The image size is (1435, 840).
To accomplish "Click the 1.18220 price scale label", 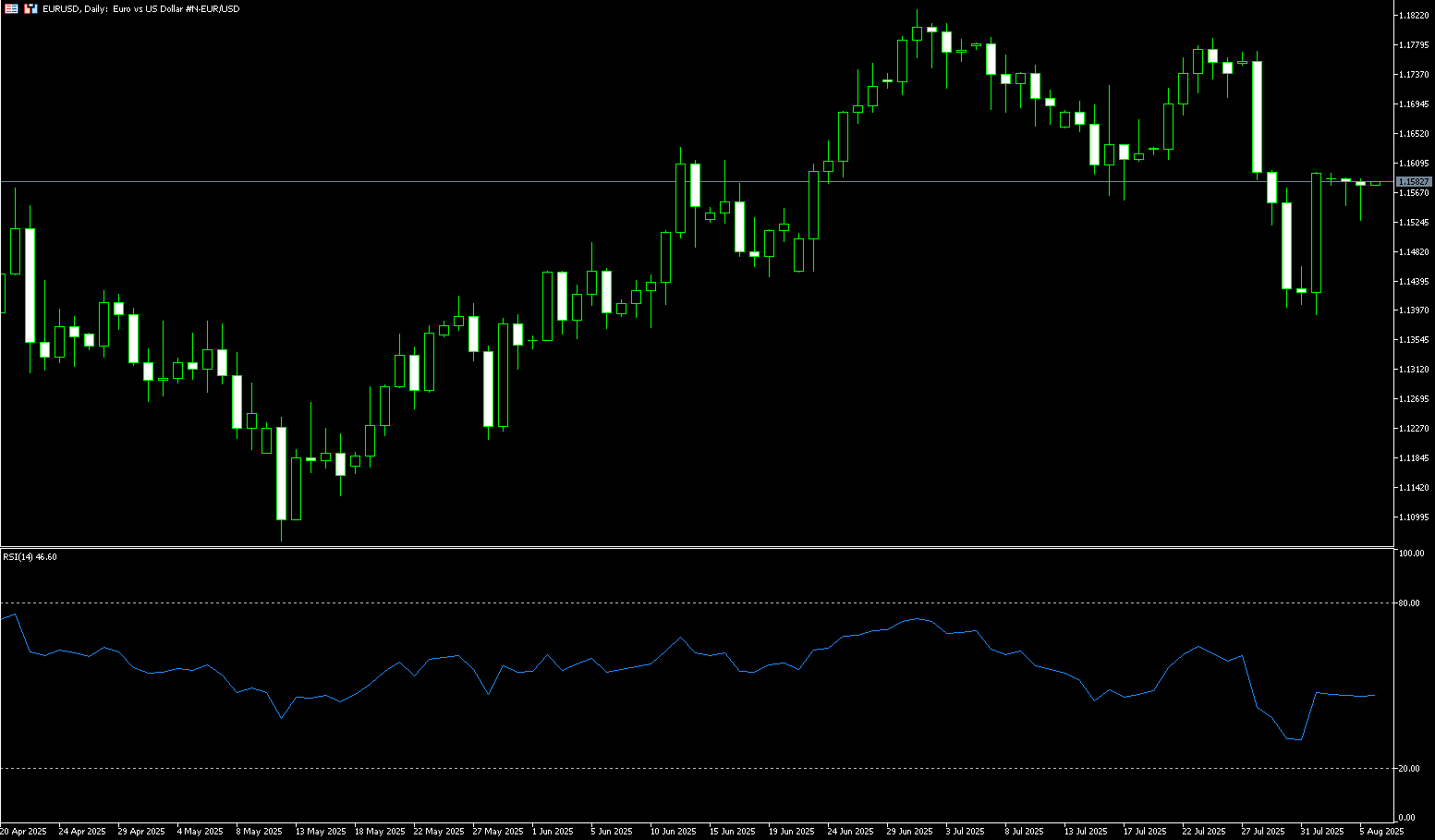I will (1415, 16).
